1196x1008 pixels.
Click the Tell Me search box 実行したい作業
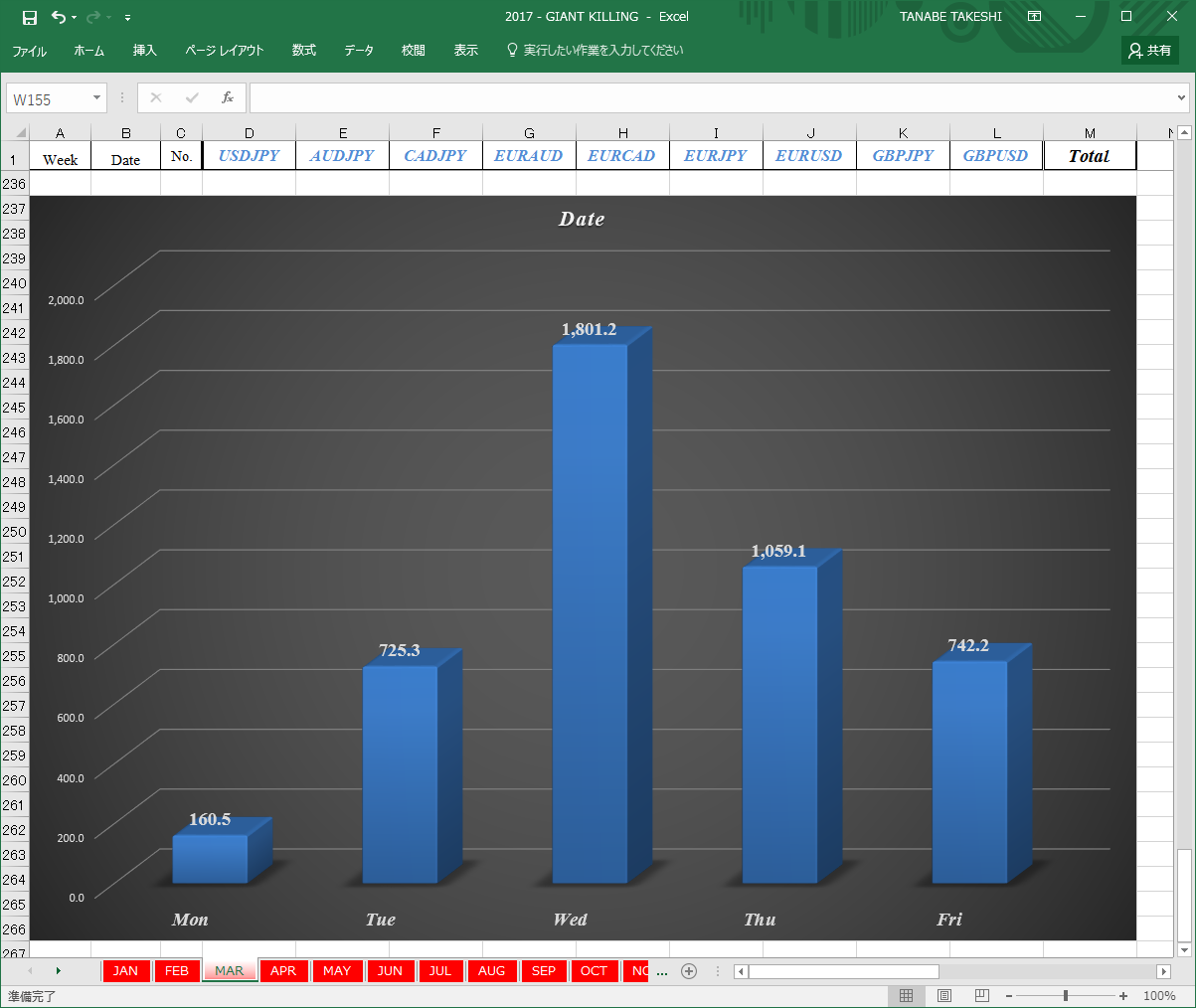coord(595,50)
